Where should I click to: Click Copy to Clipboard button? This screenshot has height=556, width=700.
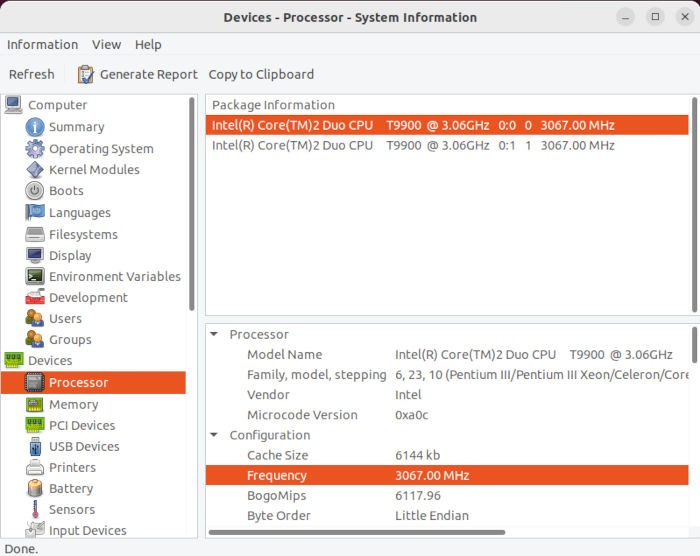(261, 75)
